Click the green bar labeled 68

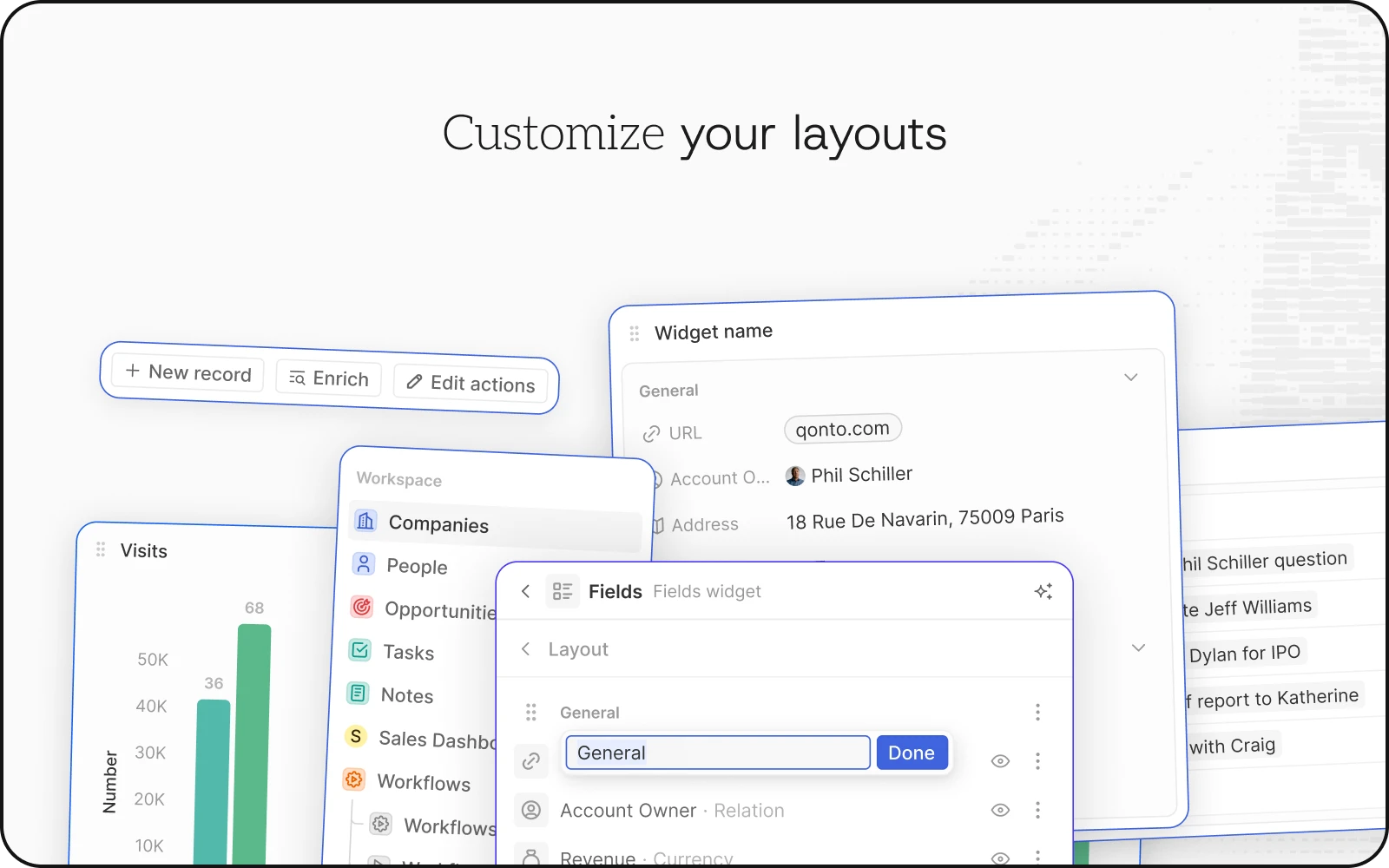click(253, 745)
